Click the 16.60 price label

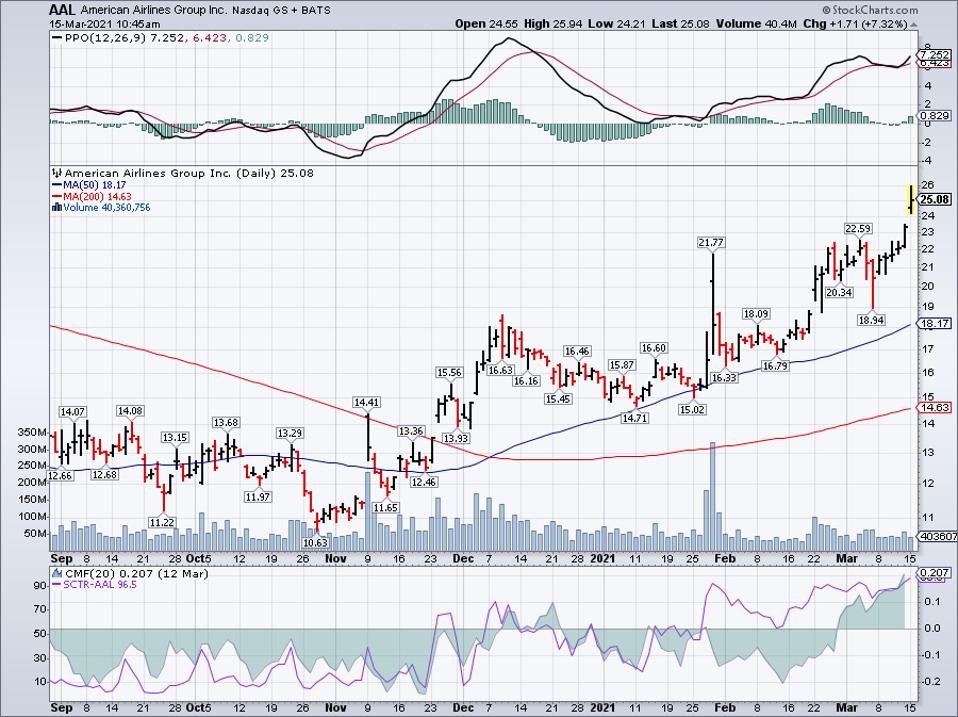[x=653, y=348]
